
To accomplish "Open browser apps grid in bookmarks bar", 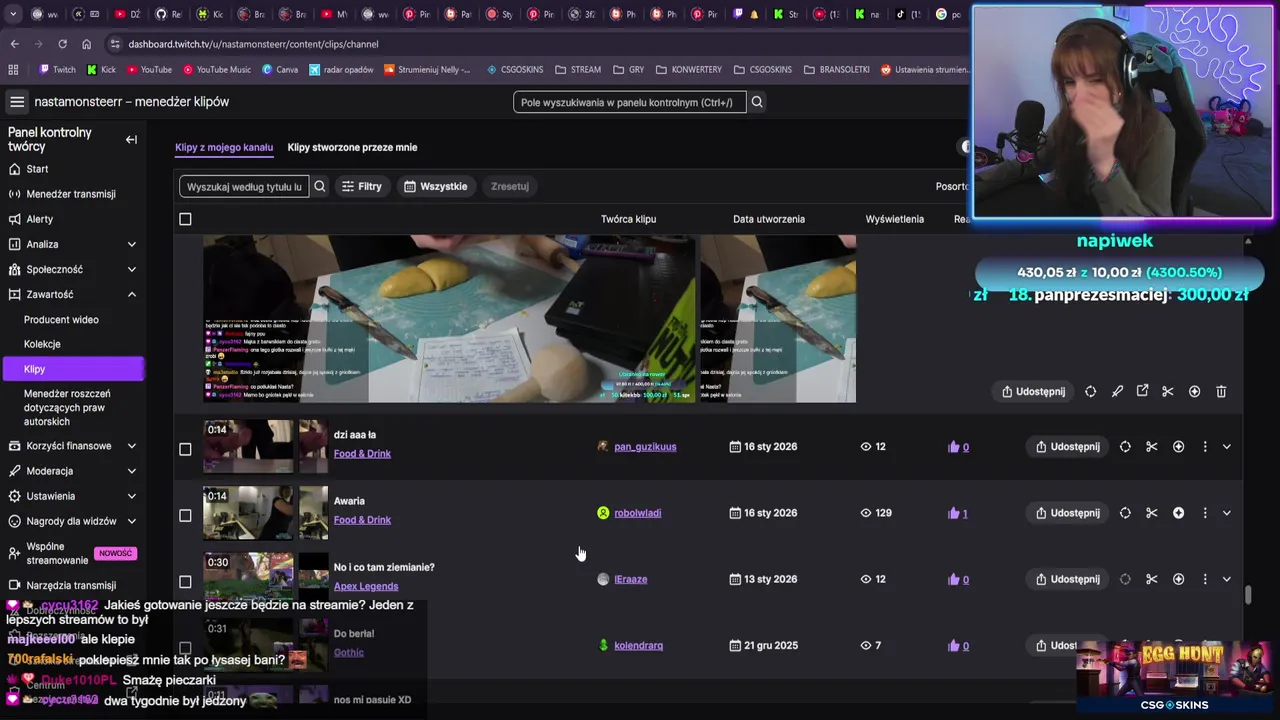I will [x=13, y=70].
